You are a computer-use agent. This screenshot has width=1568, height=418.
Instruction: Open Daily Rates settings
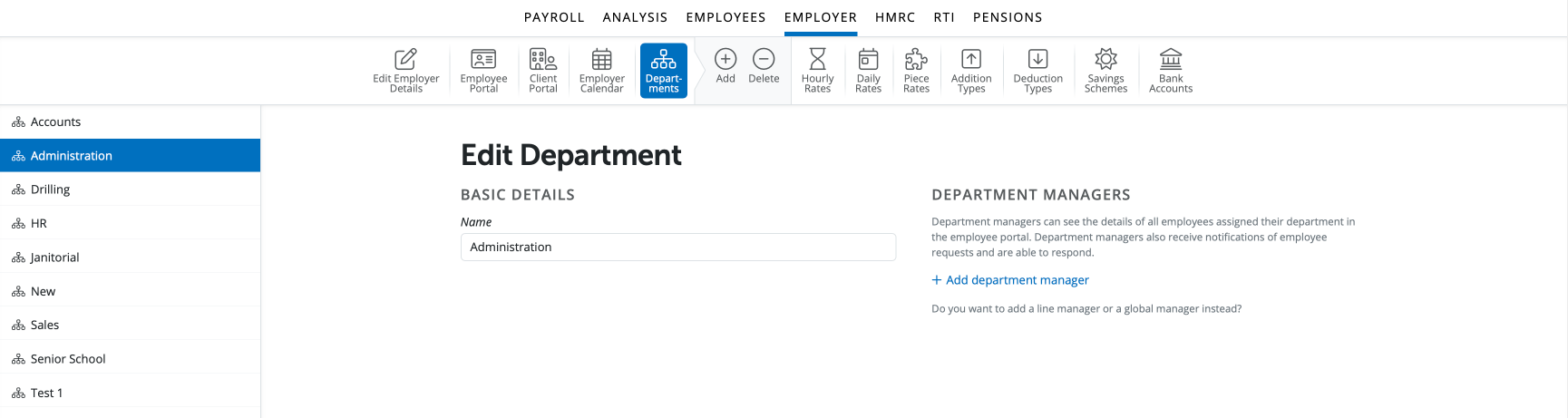click(868, 71)
